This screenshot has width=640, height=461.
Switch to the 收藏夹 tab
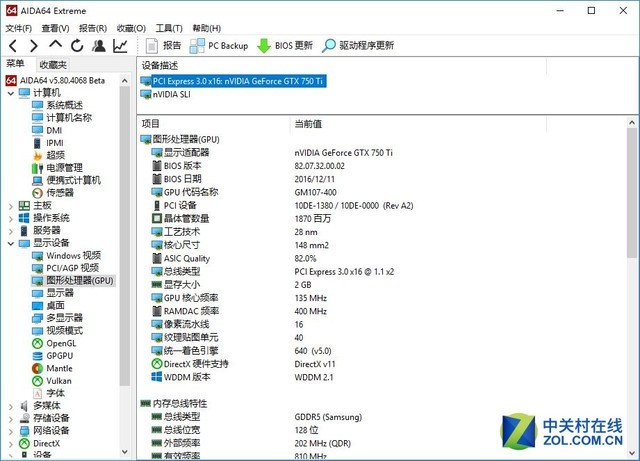click(53, 65)
